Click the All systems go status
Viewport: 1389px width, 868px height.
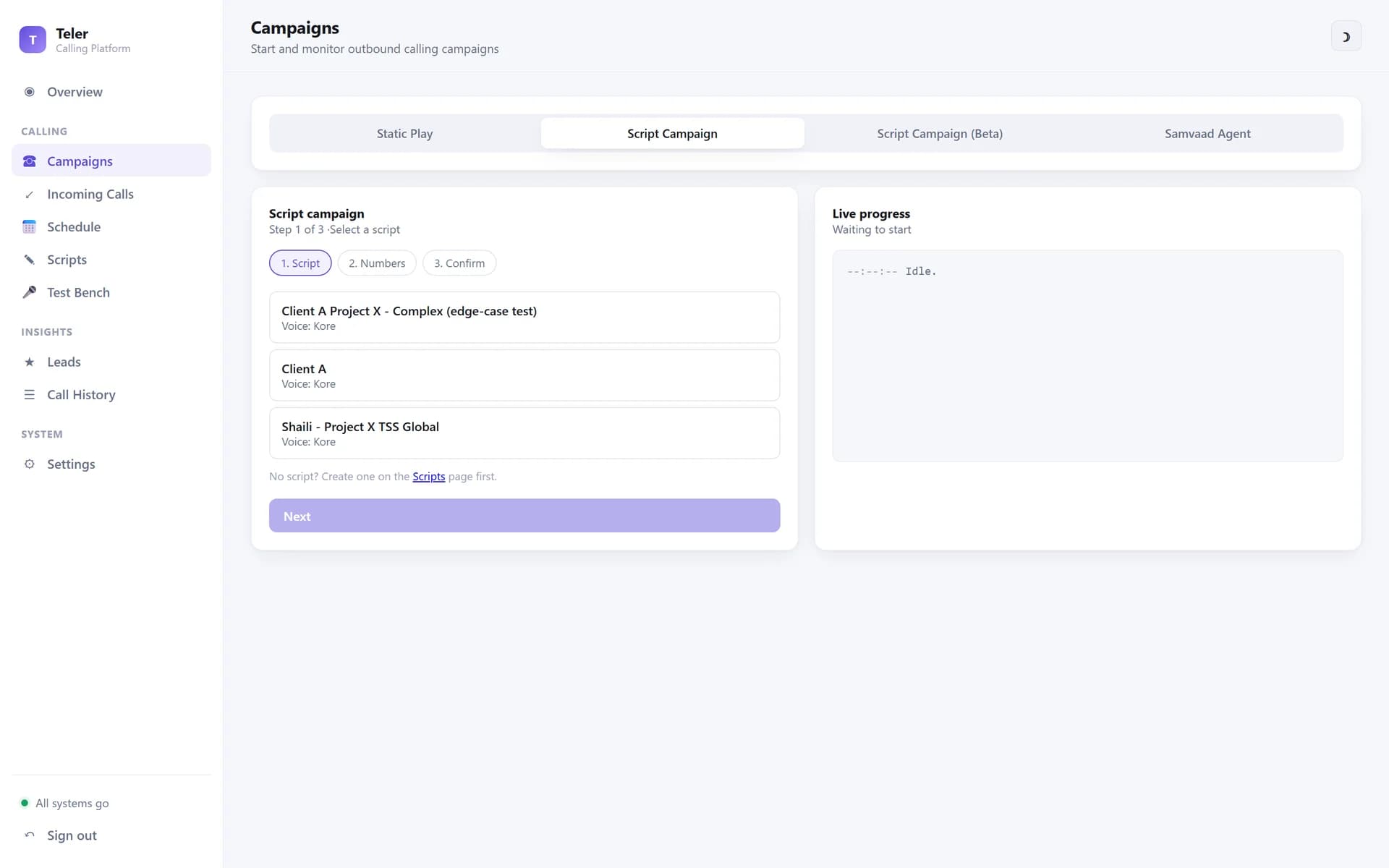tap(72, 803)
